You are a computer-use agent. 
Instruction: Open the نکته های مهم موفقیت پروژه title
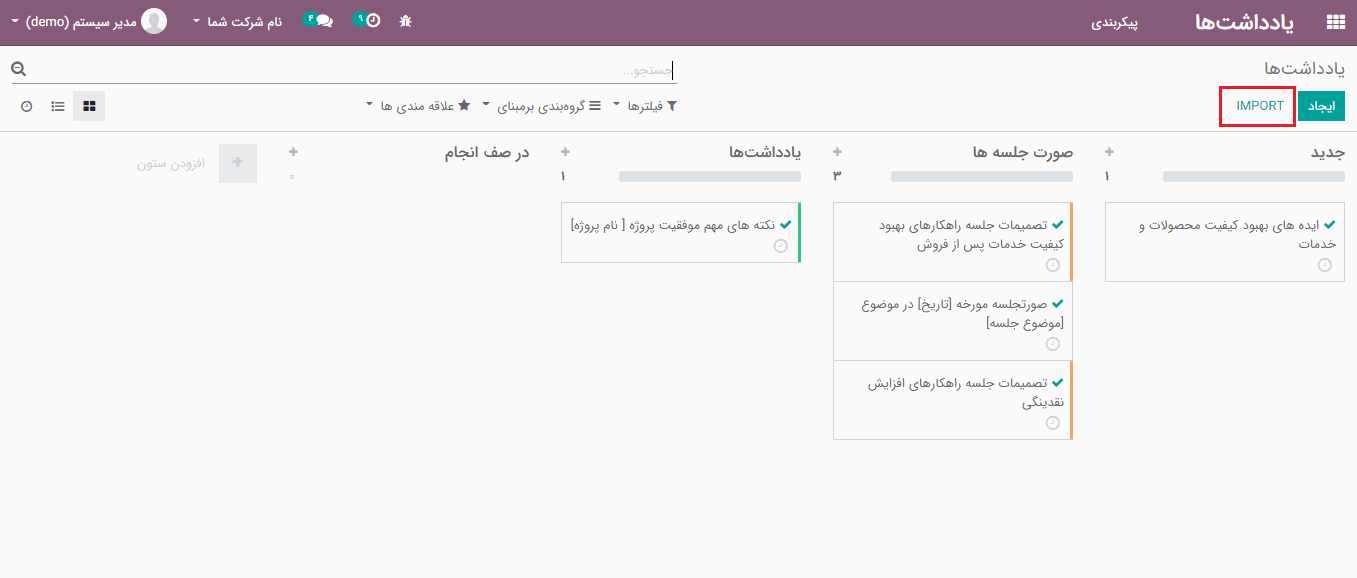(x=673, y=225)
